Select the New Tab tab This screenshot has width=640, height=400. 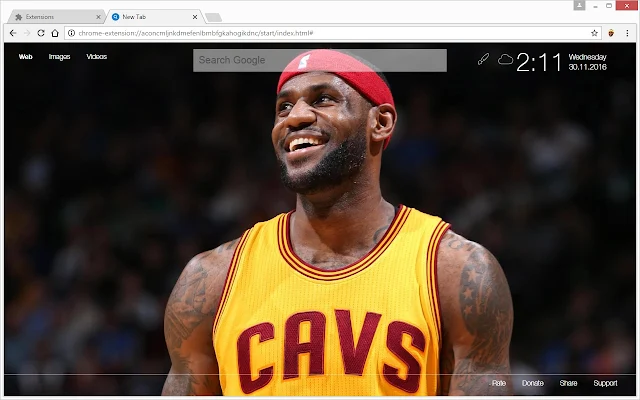click(x=154, y=17)
